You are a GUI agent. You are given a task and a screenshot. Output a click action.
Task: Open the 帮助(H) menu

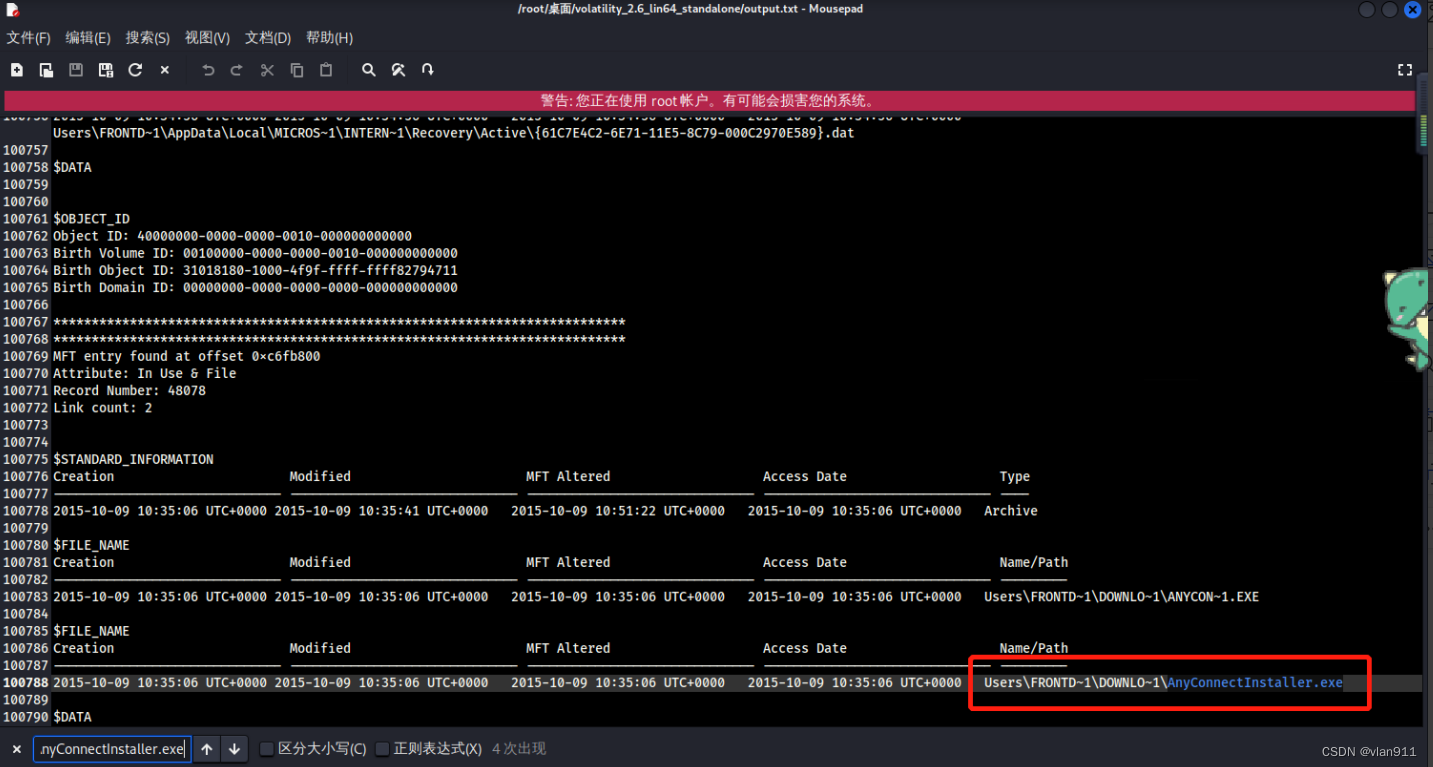329,38
